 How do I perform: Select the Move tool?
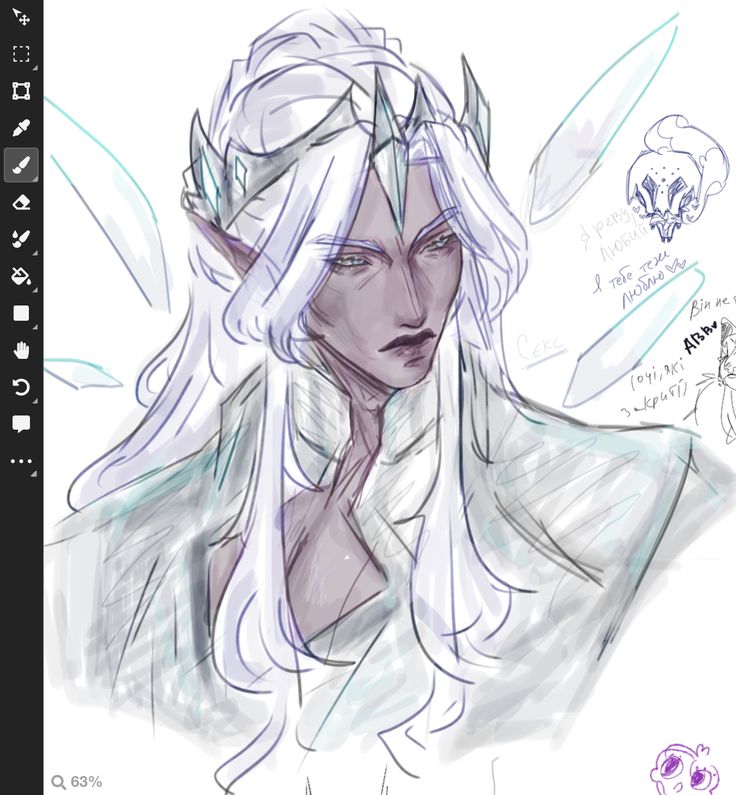(21, 18)
